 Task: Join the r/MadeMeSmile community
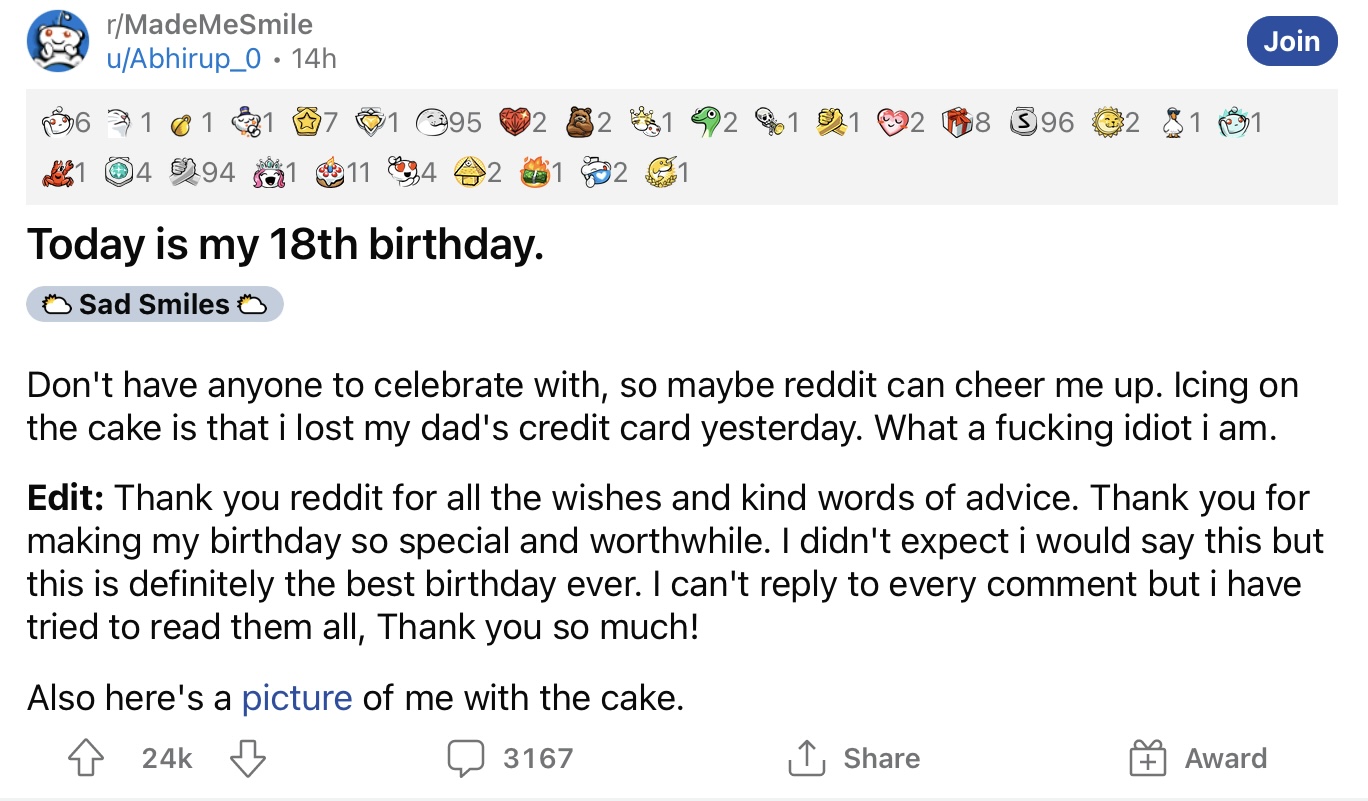[1291, 41]
